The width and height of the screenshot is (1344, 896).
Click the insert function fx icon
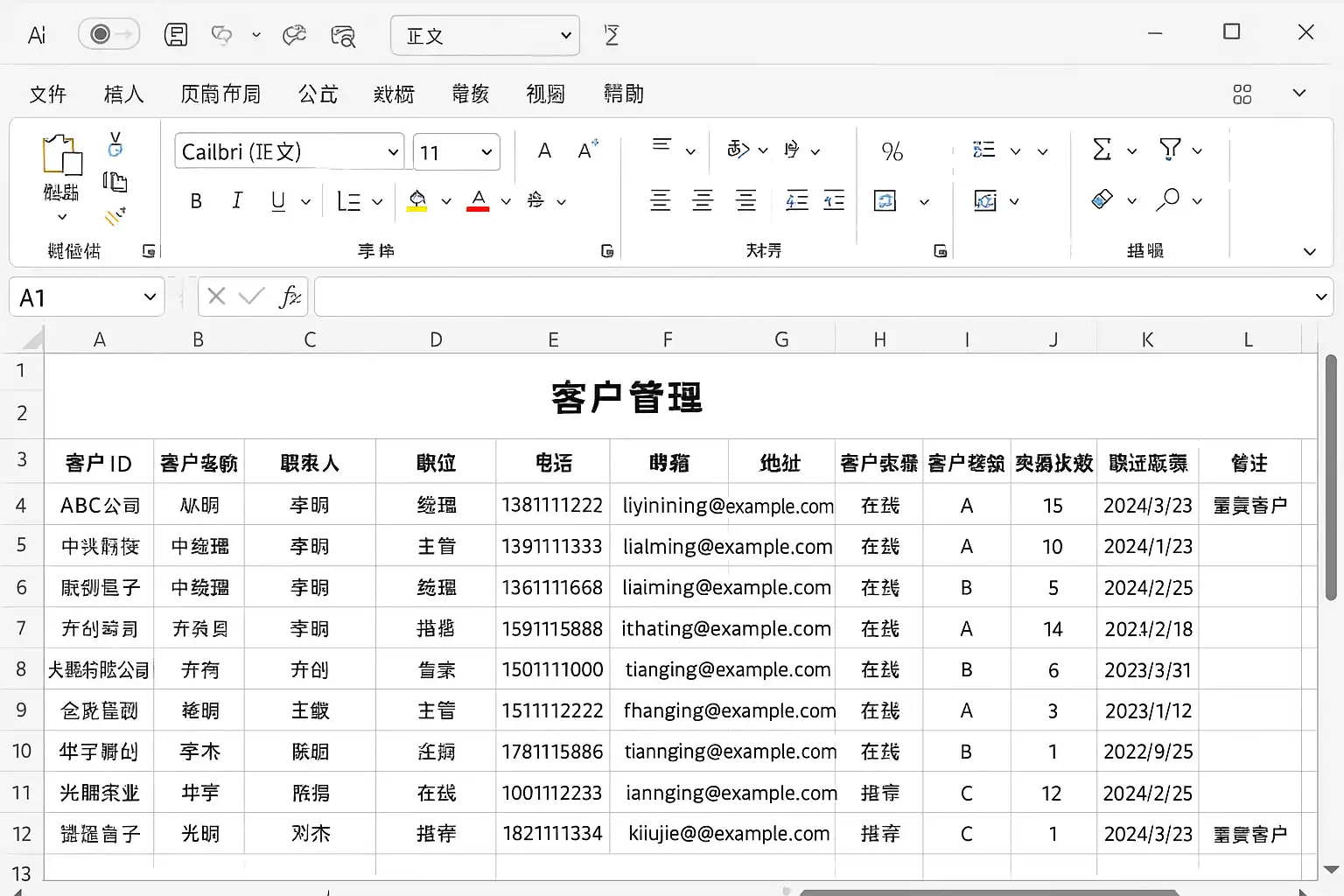289,297
